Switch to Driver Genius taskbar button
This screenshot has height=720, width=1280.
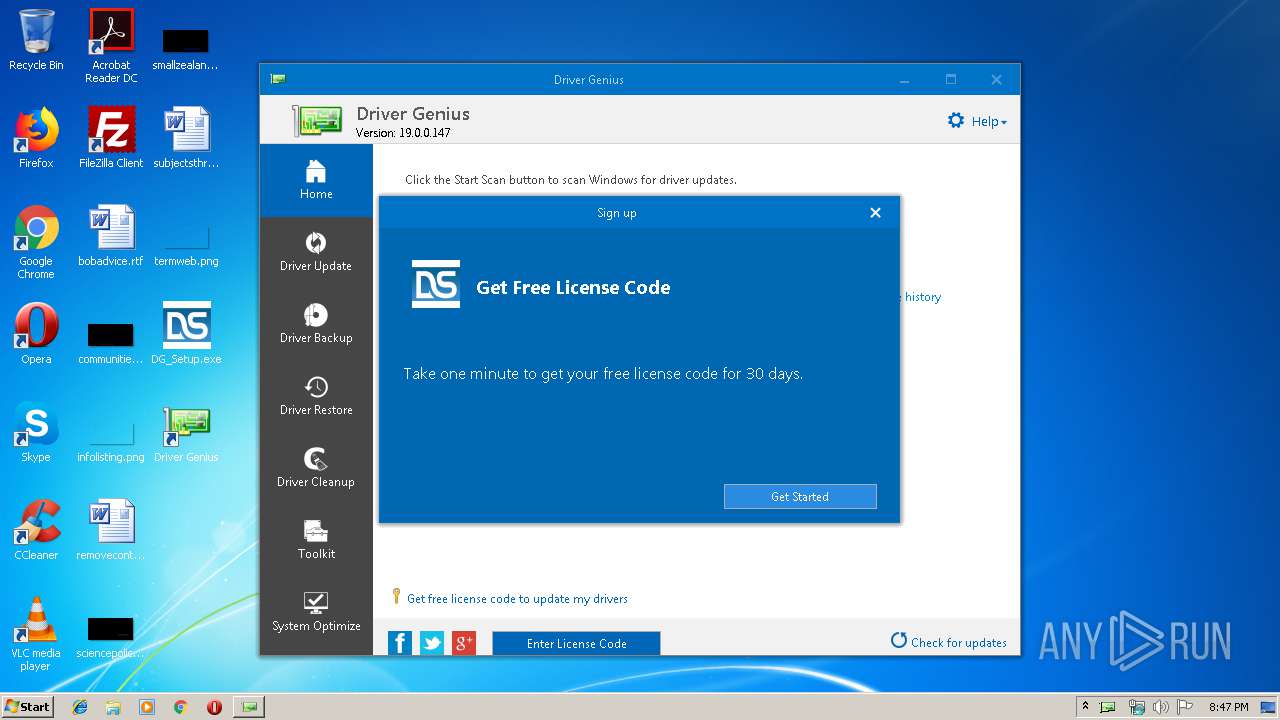[x=249, y=707]
